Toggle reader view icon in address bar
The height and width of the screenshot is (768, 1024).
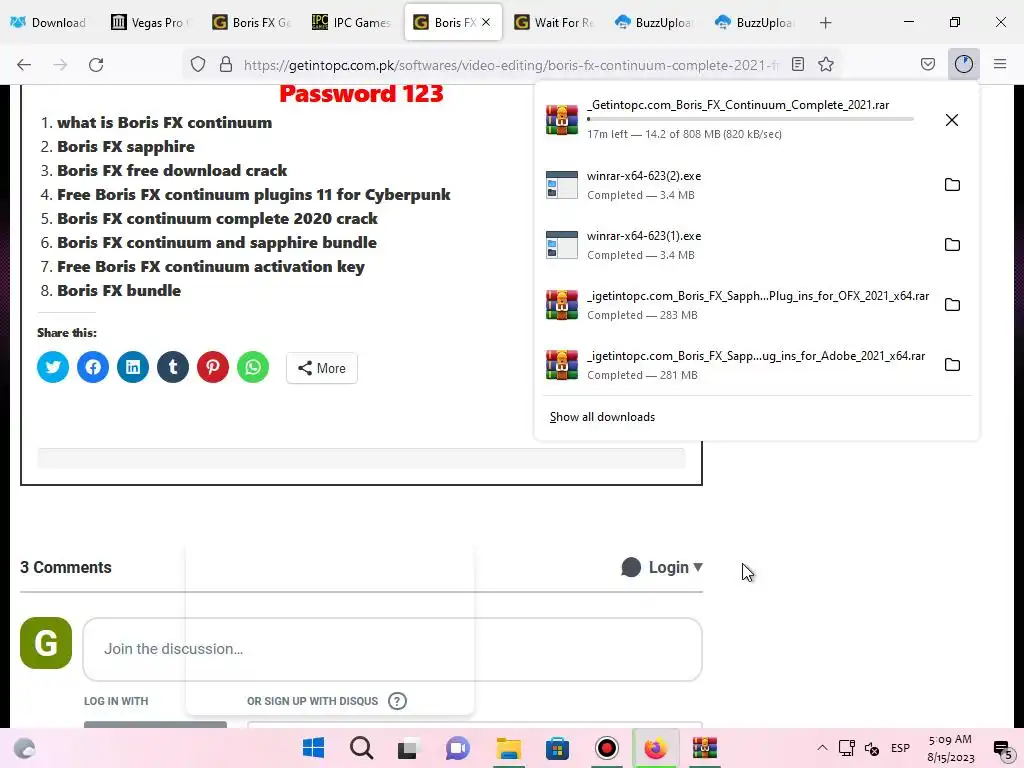point(798,64)
